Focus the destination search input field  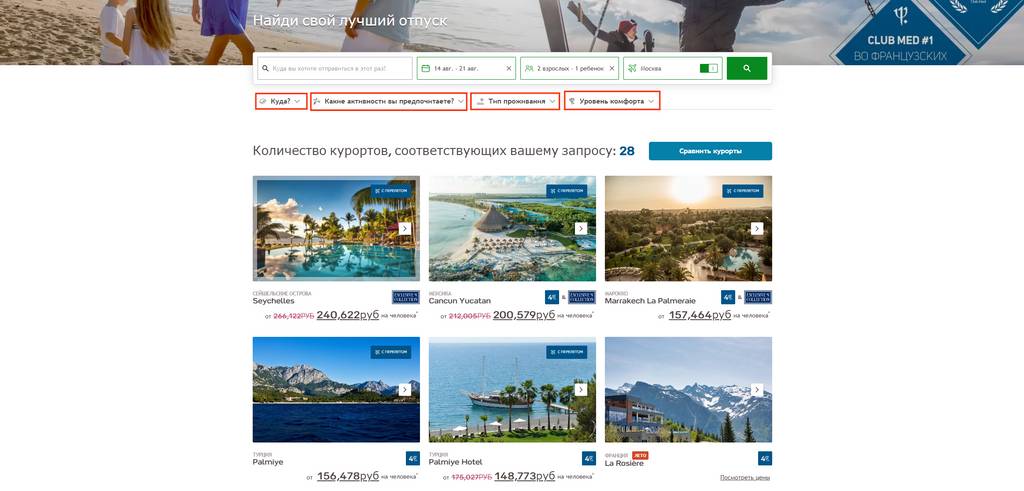[334, 68]
